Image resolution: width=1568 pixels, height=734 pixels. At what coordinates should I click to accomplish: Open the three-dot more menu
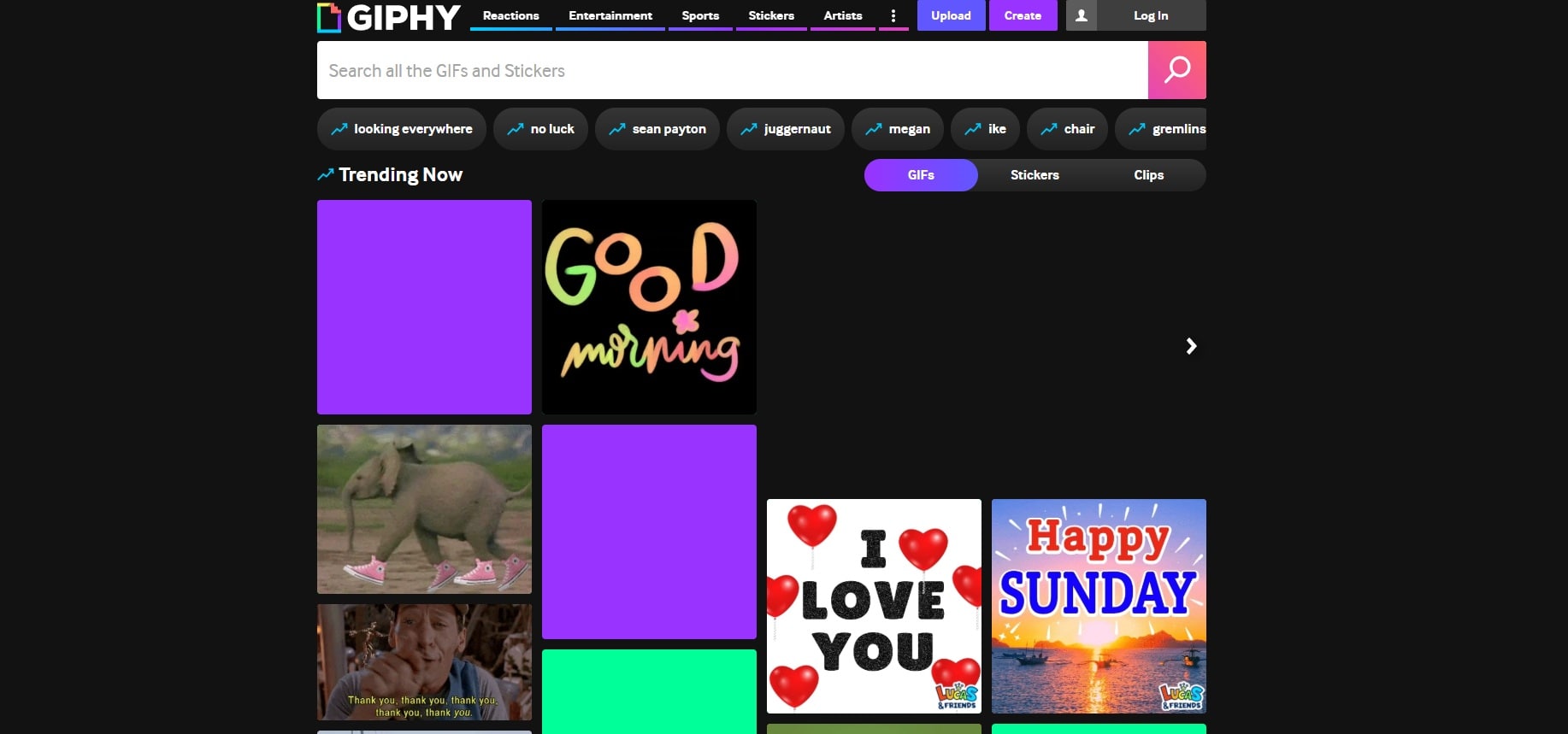point(893,15)
